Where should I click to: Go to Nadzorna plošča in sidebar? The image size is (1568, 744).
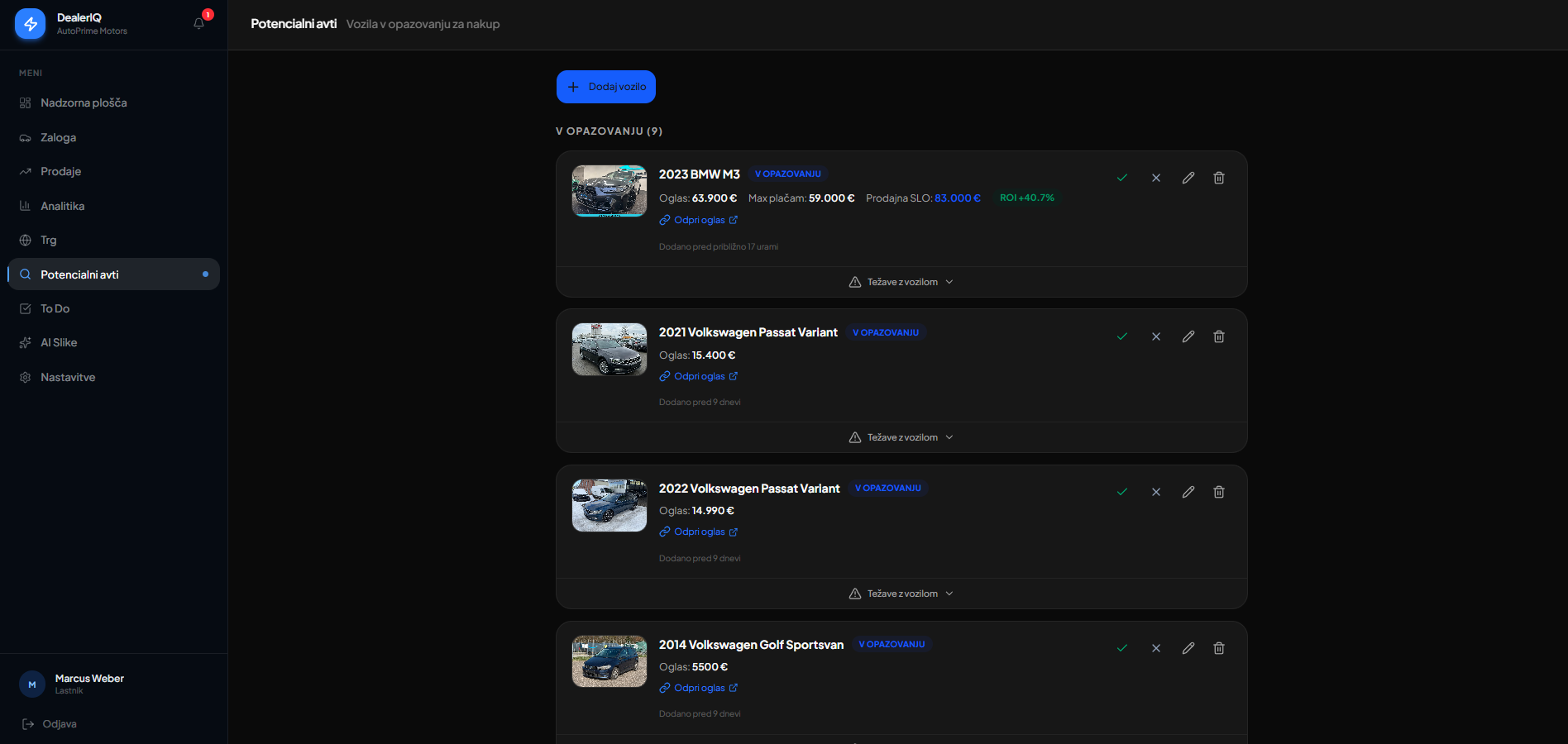tap(84, 103)
